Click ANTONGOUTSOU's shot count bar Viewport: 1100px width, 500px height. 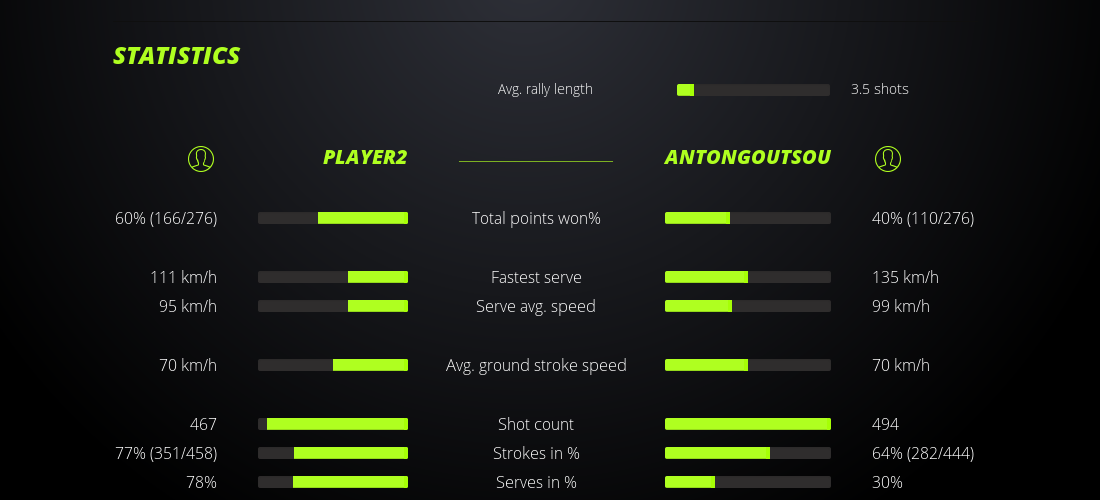pos(747,424)
